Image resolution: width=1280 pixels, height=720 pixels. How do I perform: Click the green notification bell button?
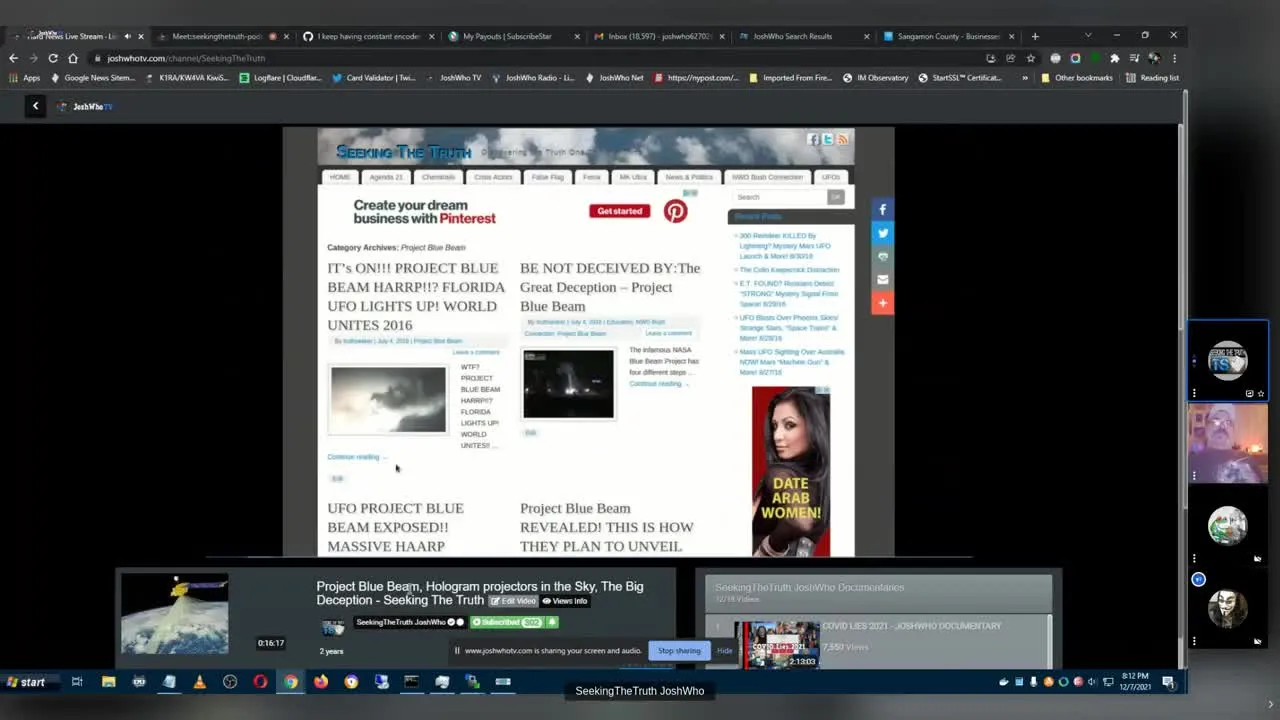tap(551, 622)
